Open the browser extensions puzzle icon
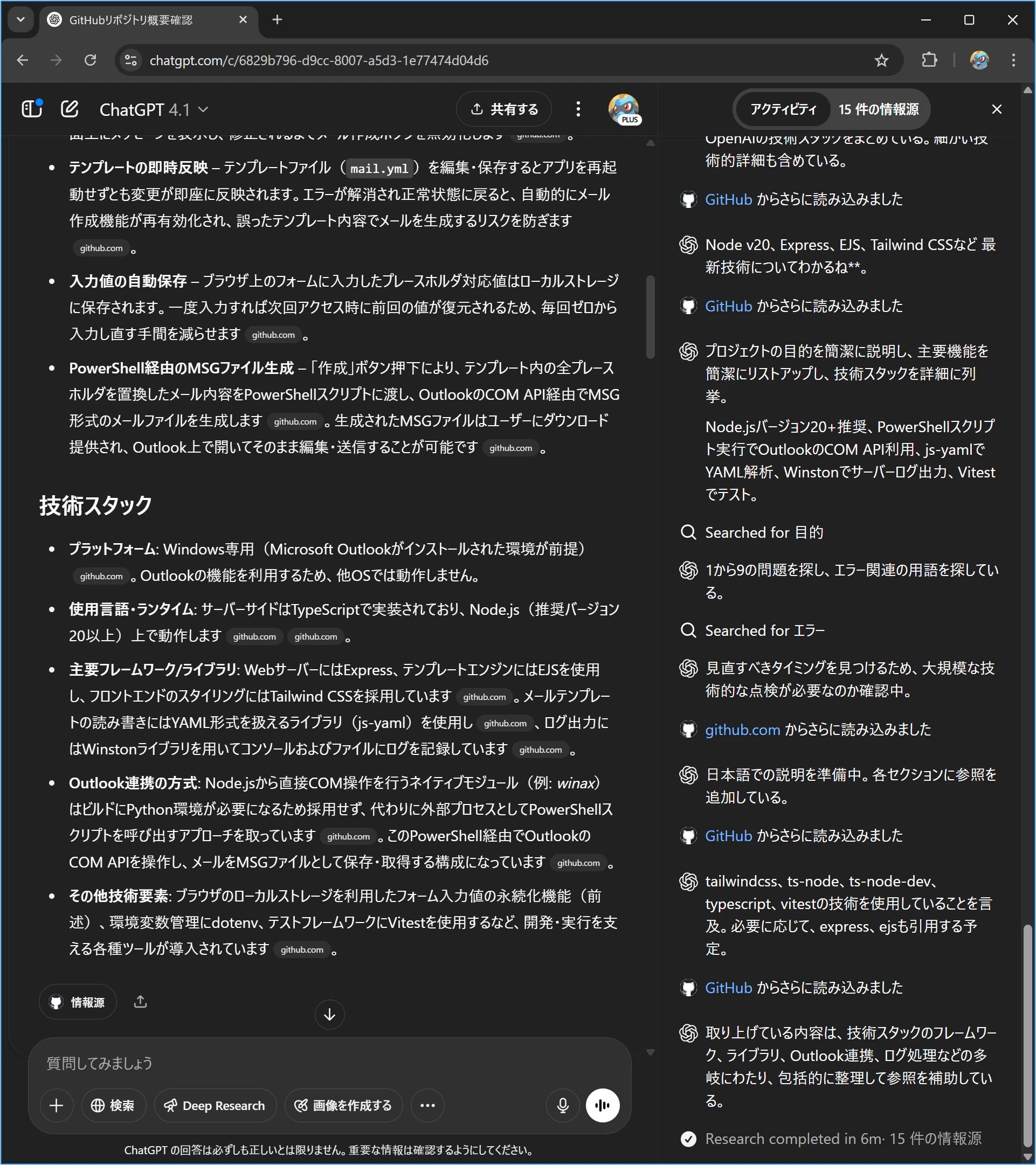The height and width of the screenshot is (1165, 1036). [x=929, y=60]
